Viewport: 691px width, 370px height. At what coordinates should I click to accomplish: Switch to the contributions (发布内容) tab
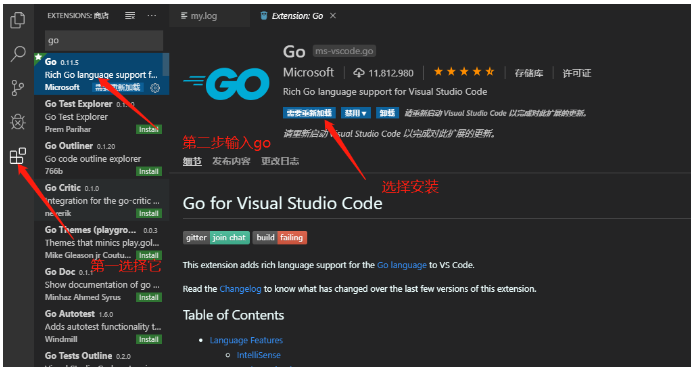tap(231, 161)
